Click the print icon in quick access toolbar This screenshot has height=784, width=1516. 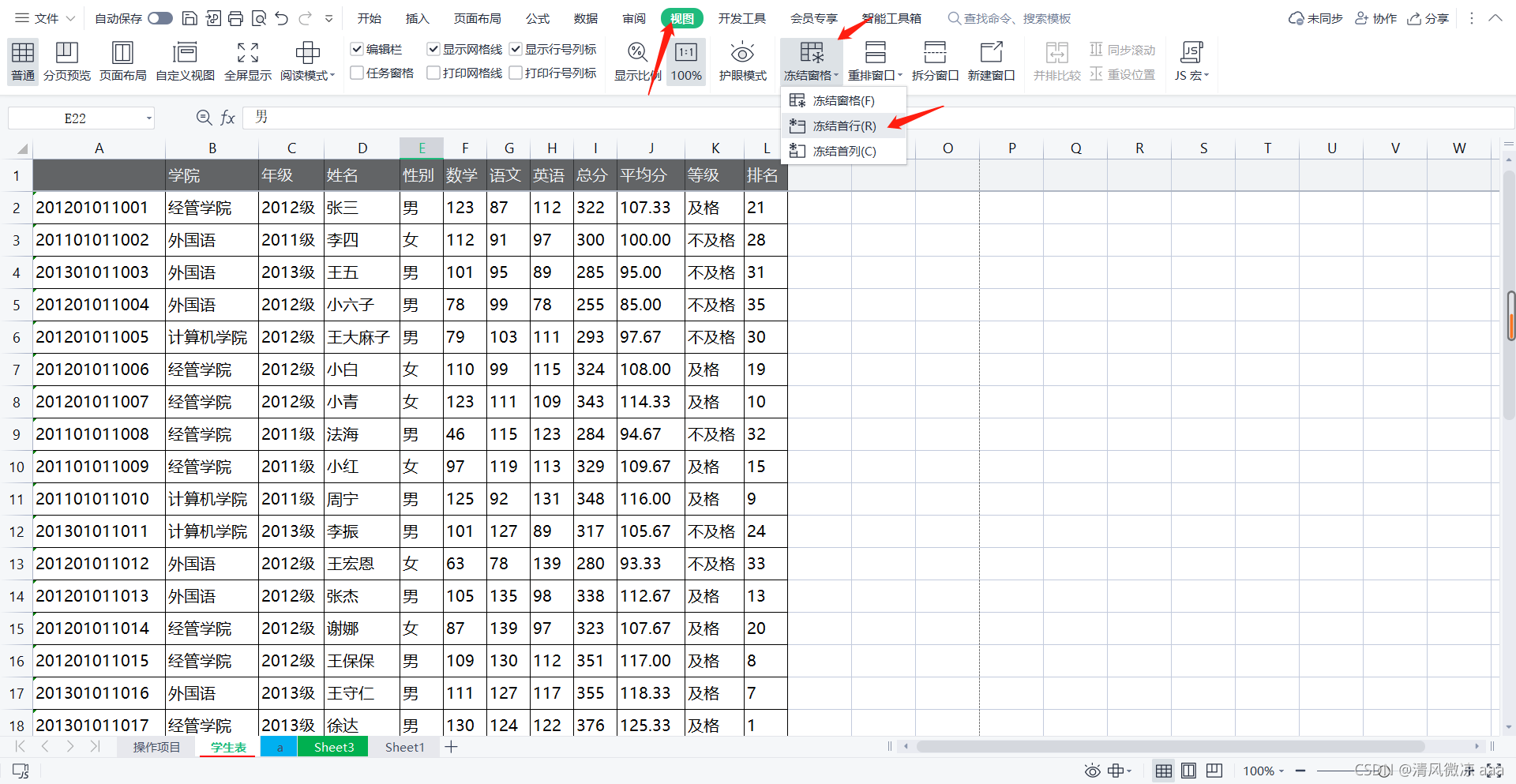click(x=235, y=18)
